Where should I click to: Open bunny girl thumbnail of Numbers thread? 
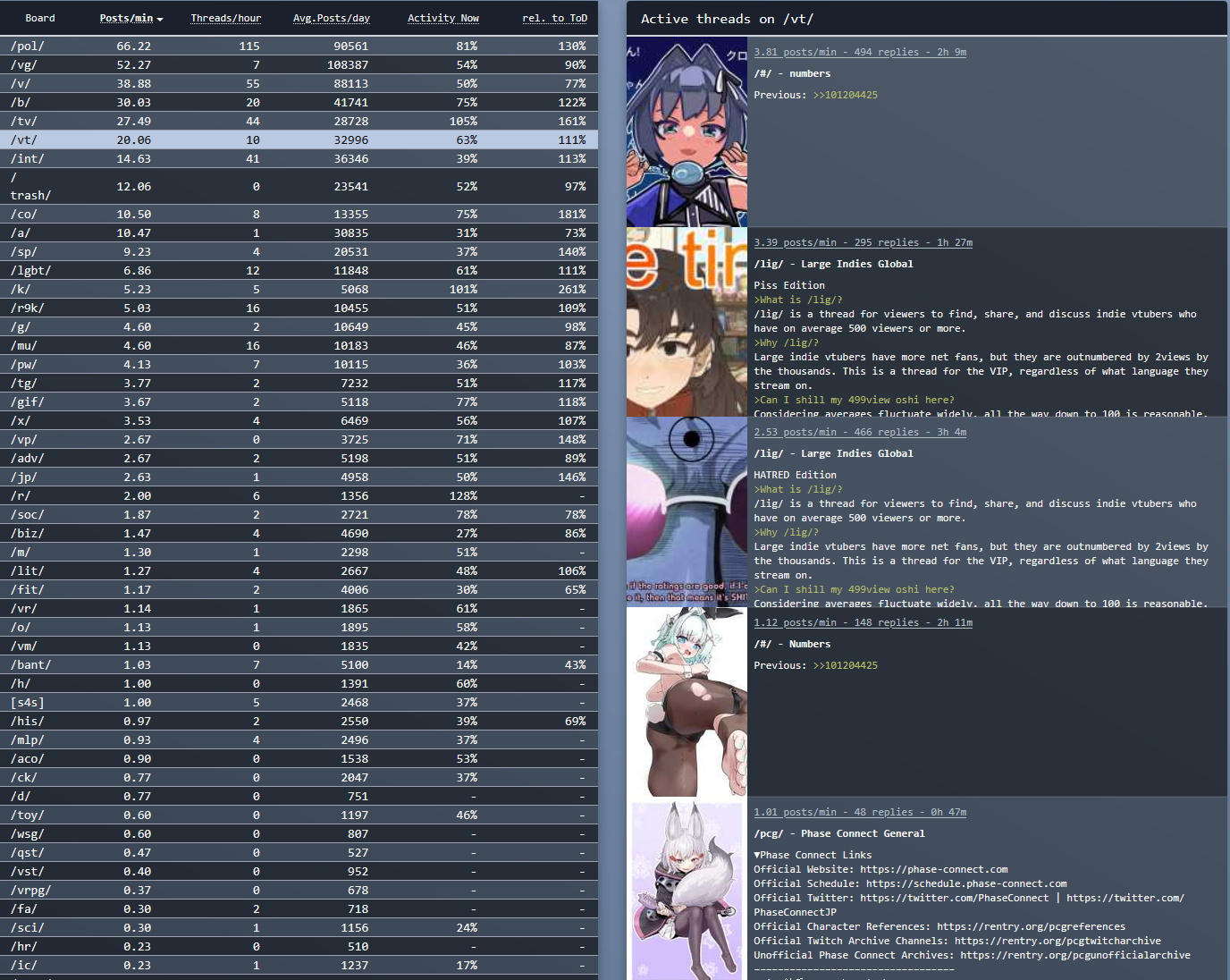point(687,702)
